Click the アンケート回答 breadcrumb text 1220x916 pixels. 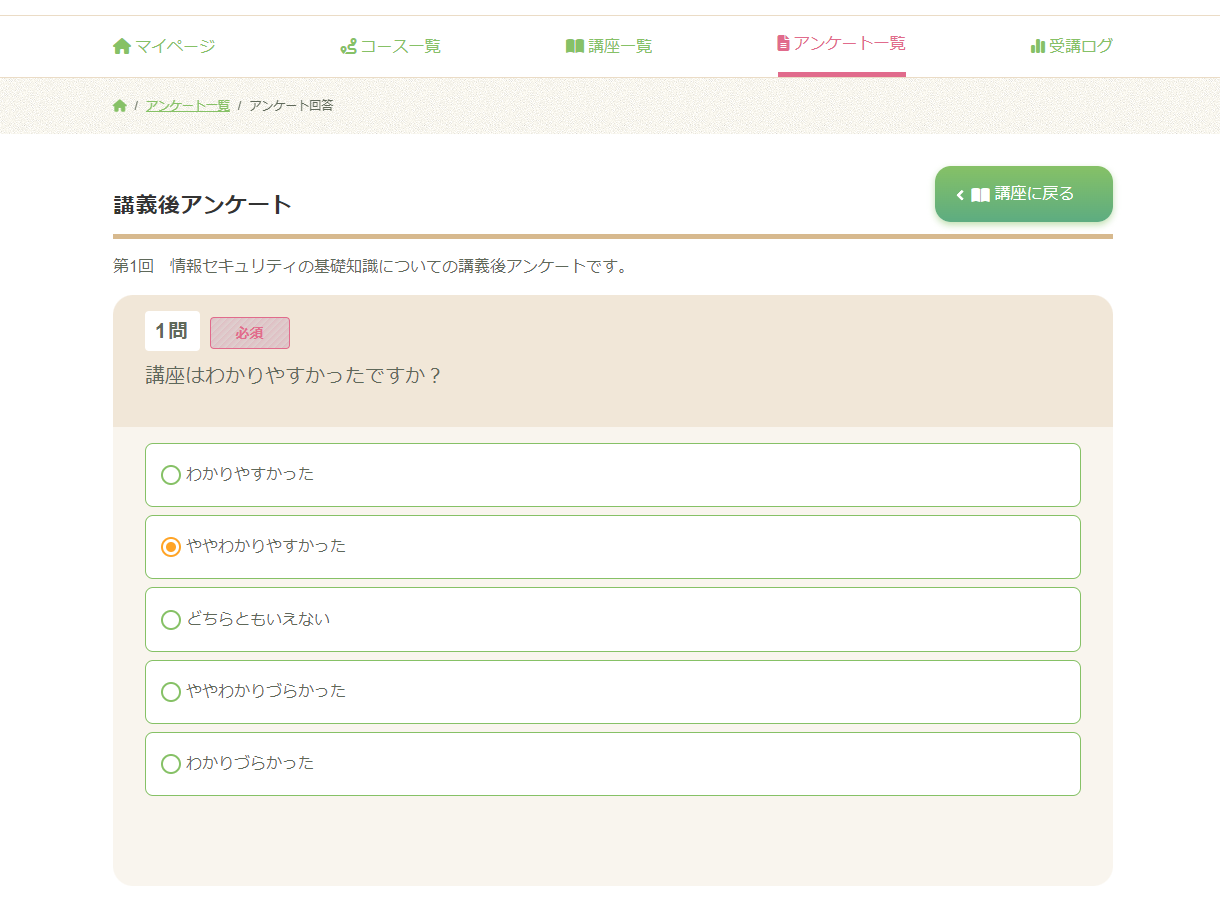[291, 105]
